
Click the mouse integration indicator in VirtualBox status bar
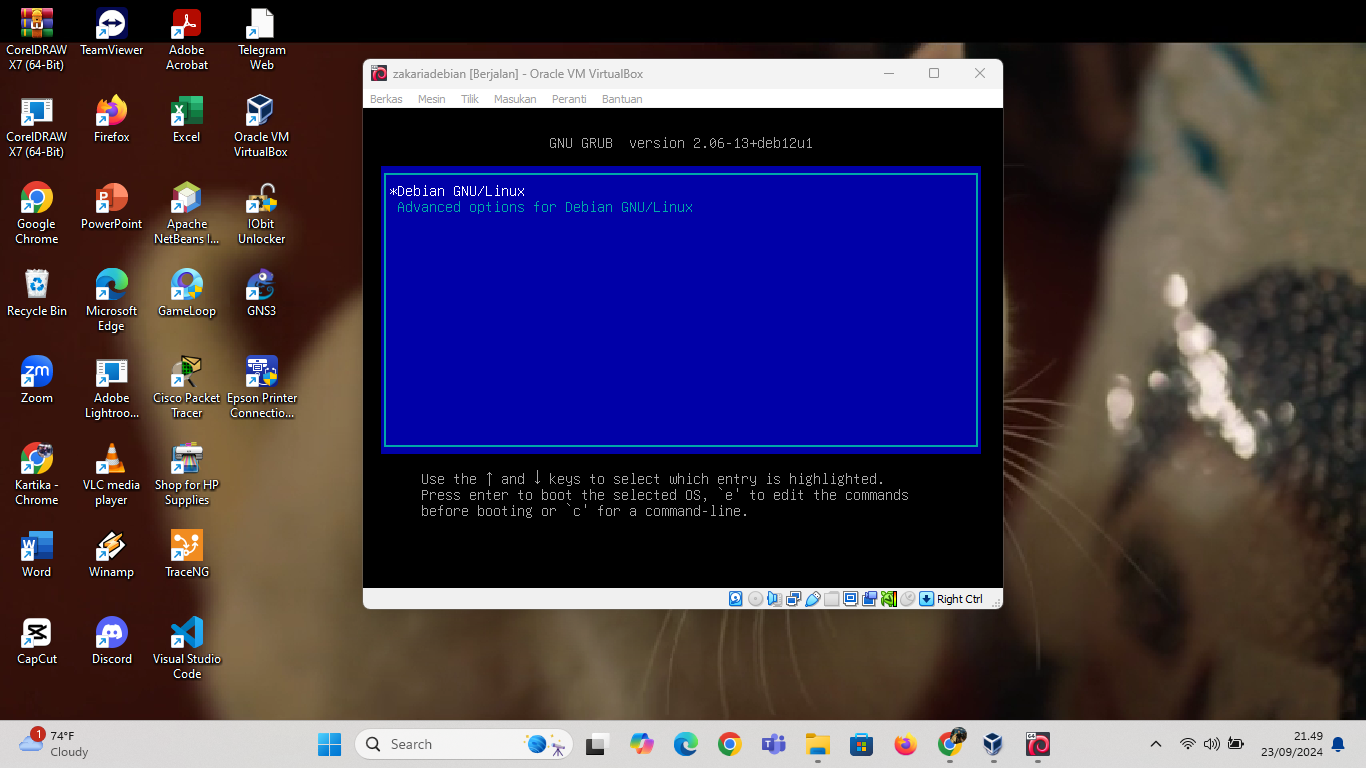[907, 599]
